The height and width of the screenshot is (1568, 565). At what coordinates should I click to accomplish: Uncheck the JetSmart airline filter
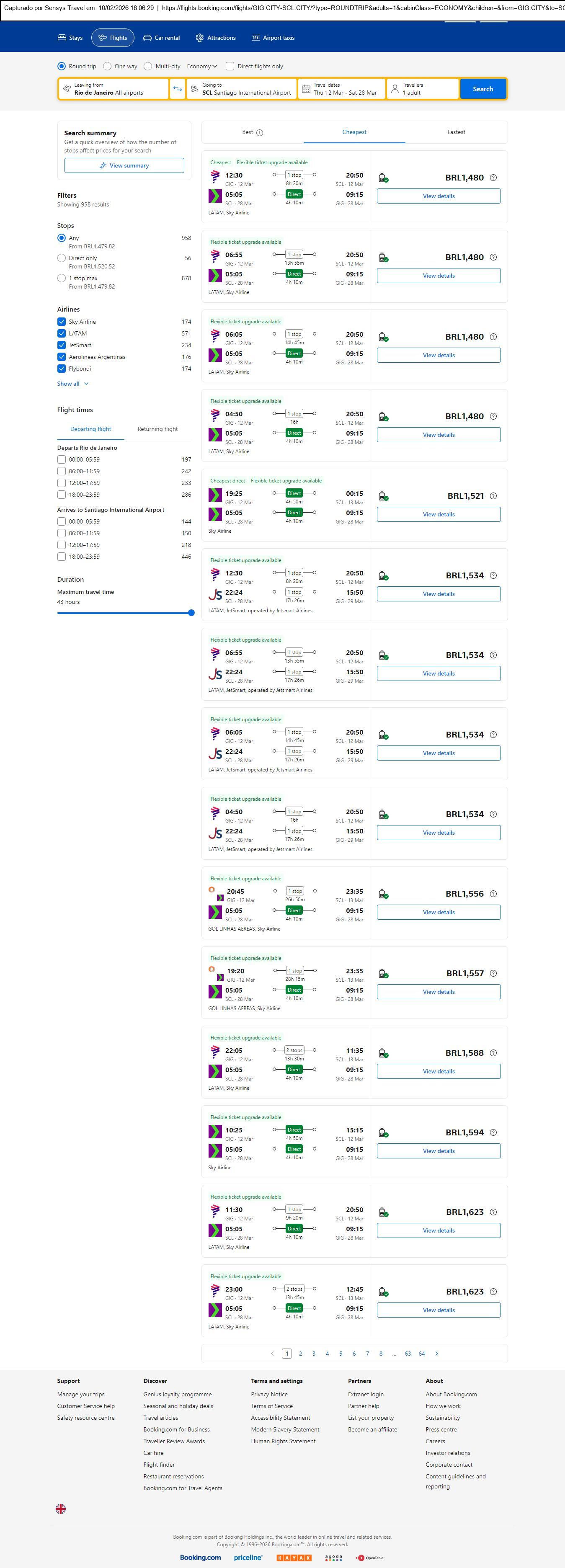pos(62,345)
